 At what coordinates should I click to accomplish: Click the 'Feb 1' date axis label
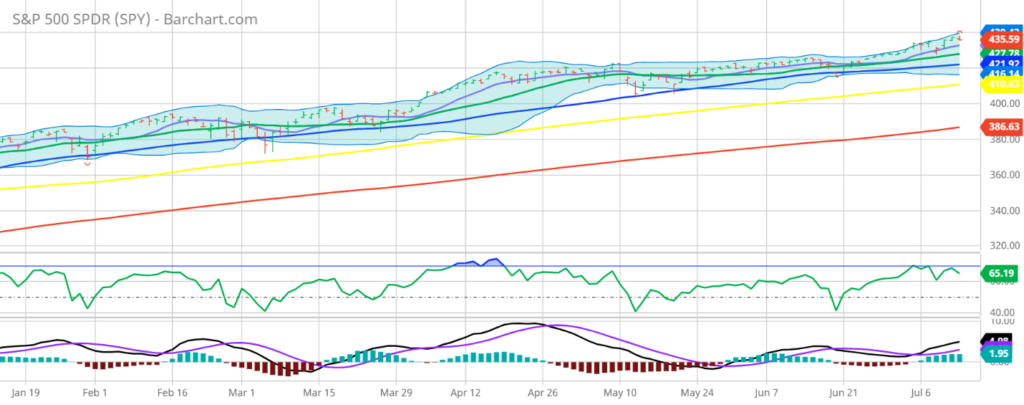[x=95, y=394]
